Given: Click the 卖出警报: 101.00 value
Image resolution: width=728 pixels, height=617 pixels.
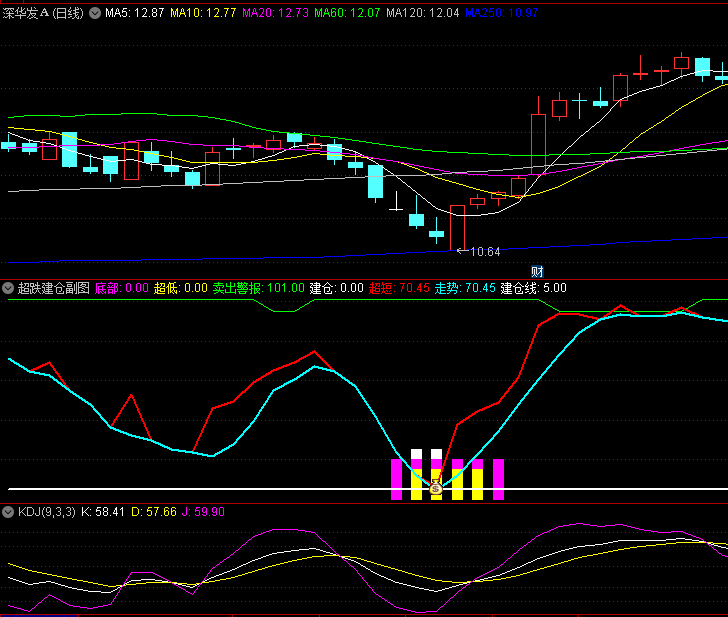Looking at the screenshot, I should 259,288.
